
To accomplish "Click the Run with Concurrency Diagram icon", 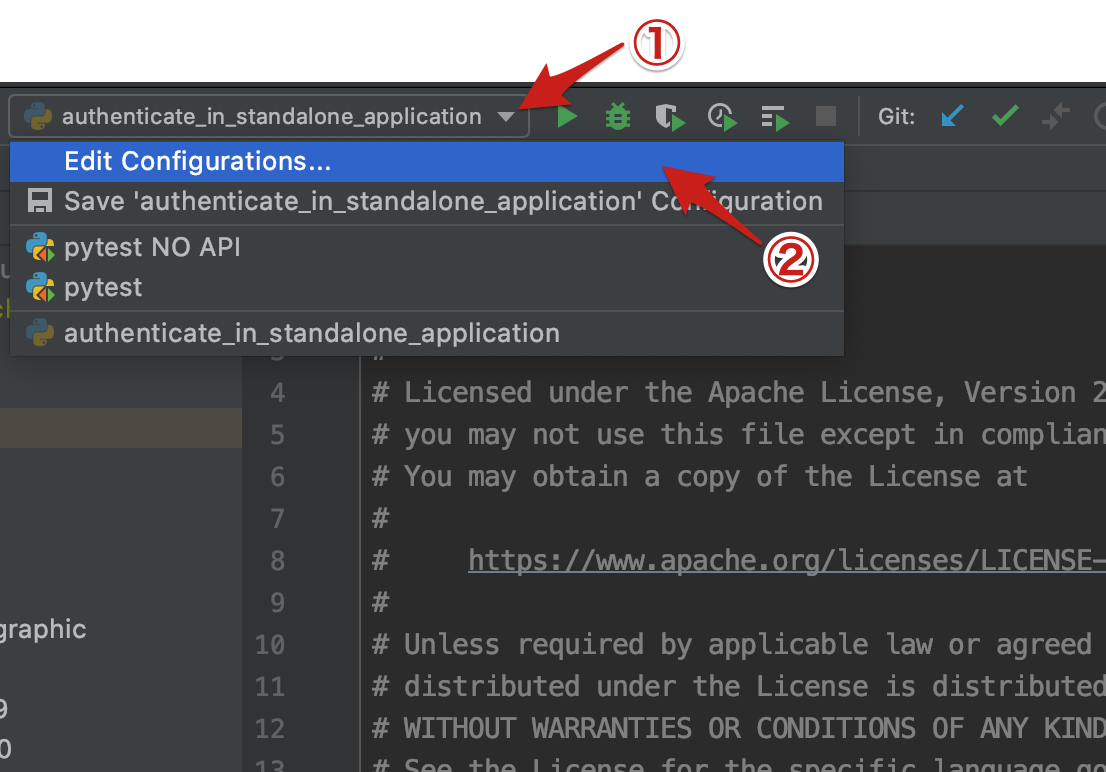I will pyautogui.click(x=773, y=116).
